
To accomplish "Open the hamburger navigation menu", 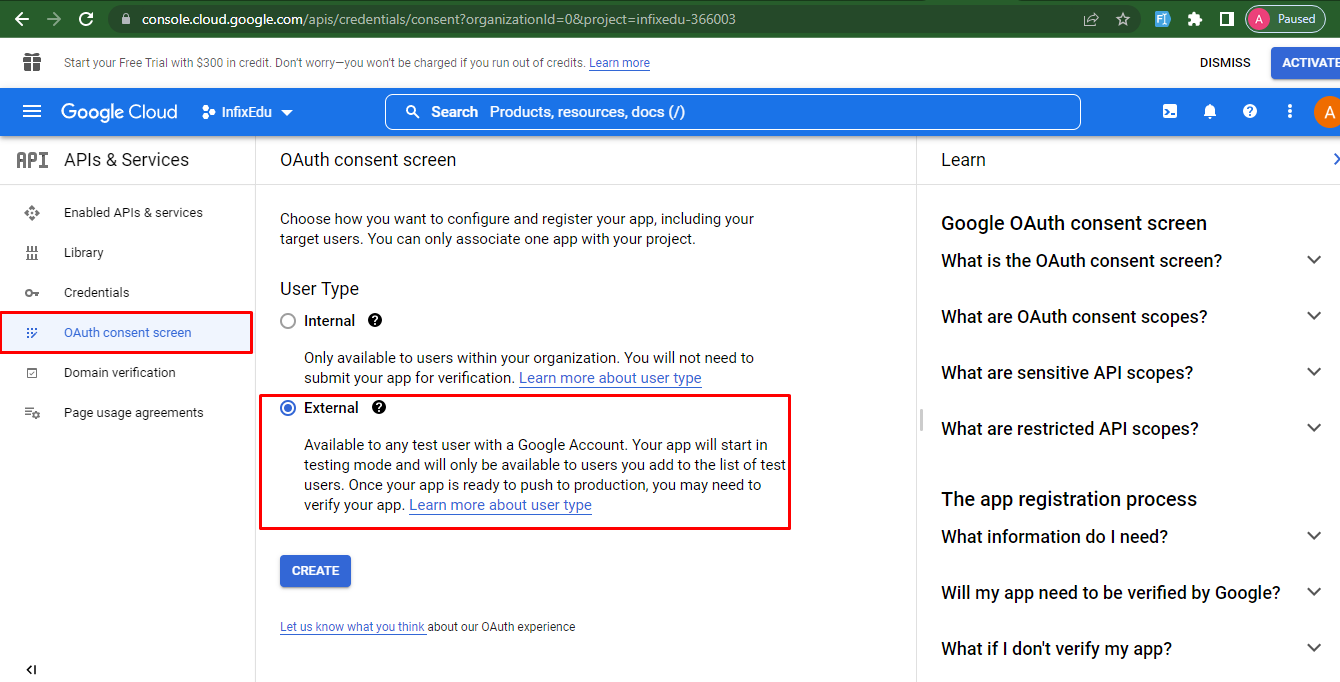I will [32, 111].
